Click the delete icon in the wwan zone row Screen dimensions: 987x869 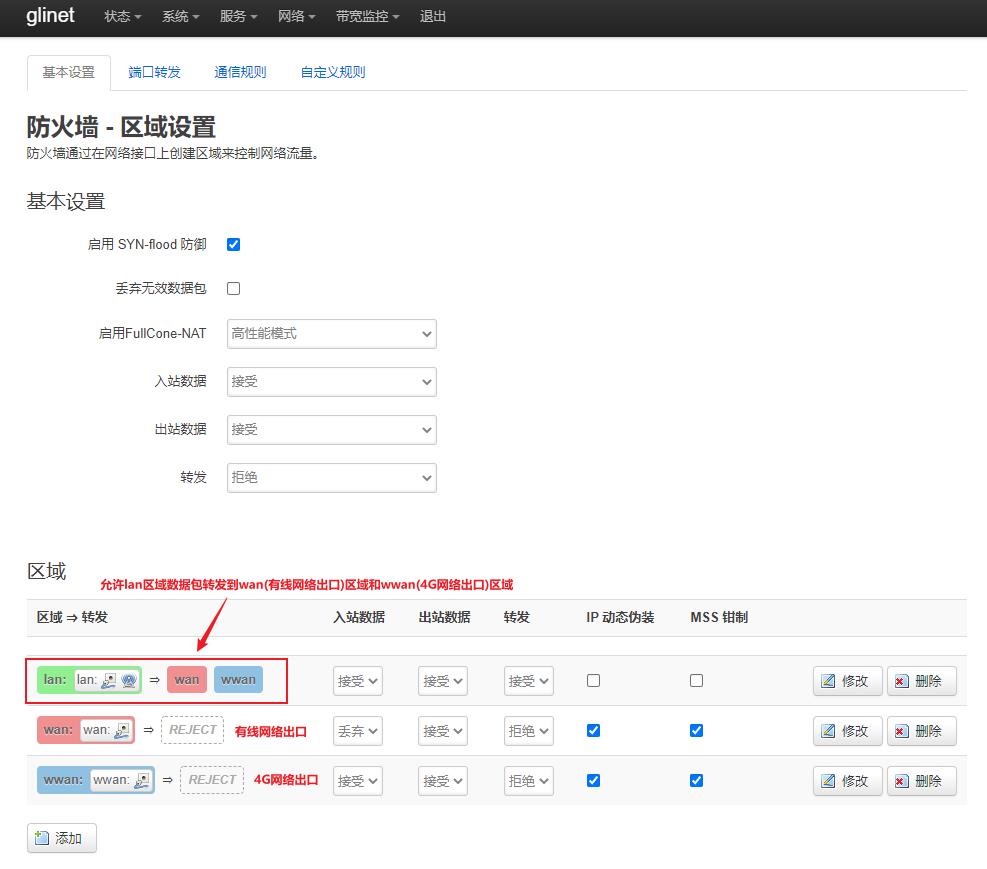[x=902, y=781]
